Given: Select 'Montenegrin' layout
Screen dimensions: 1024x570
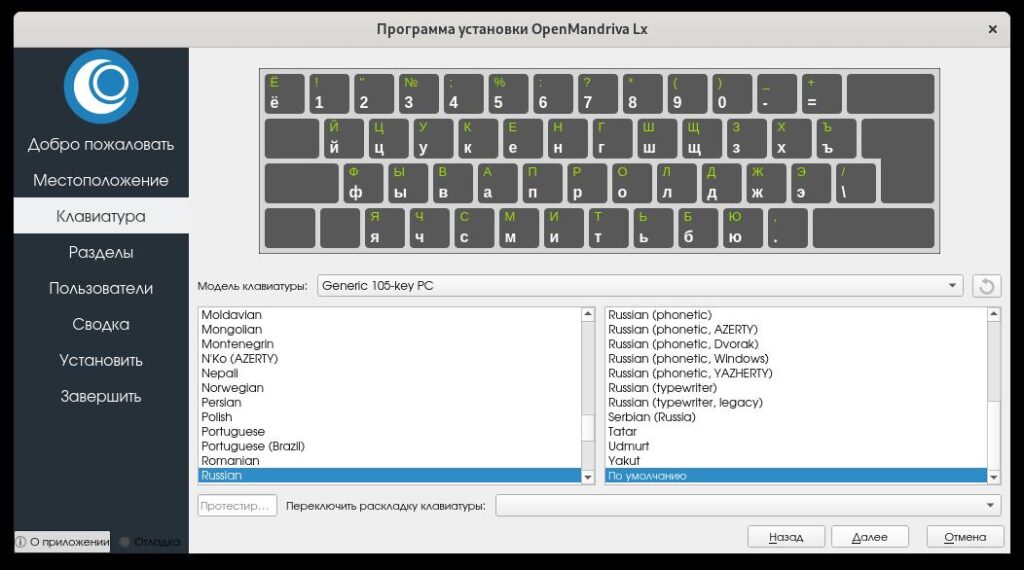Looking at the screenshot, I should coord(389,343).
